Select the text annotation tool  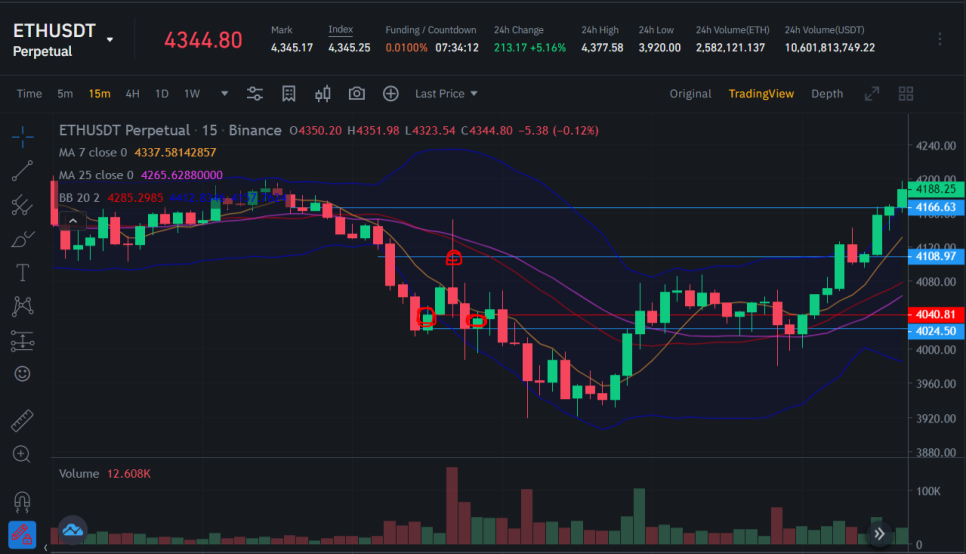[22, 272]
